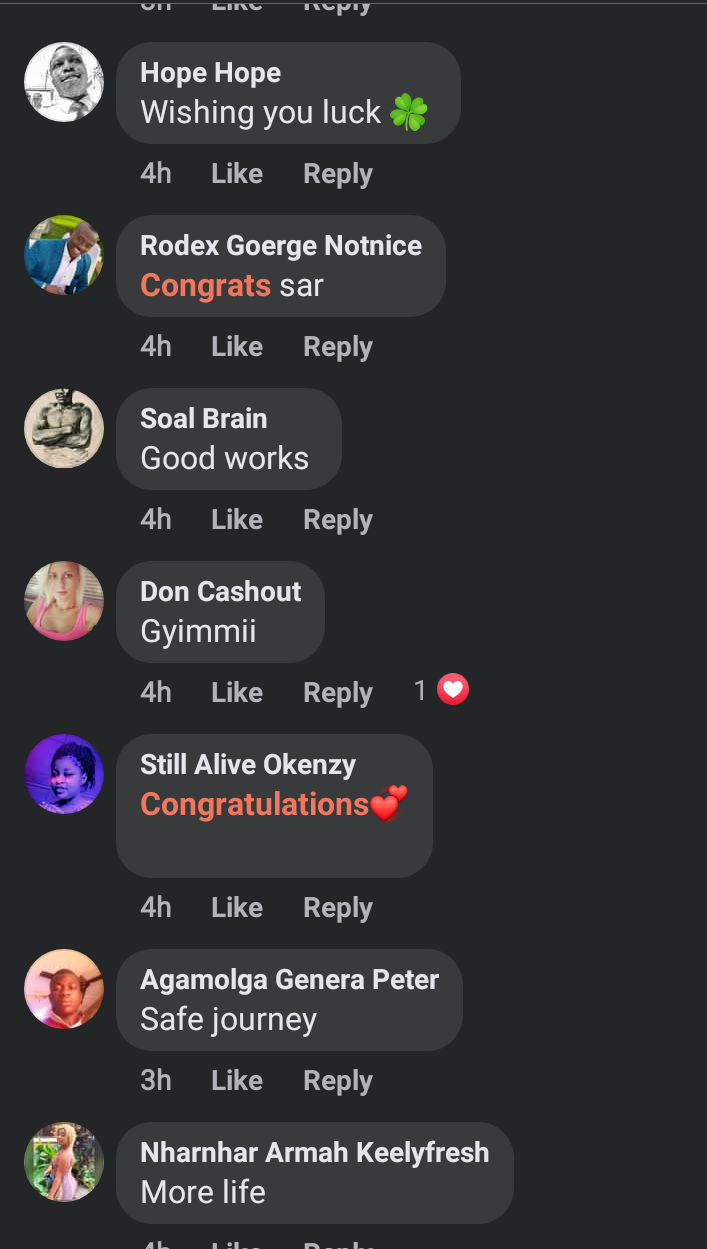Reply to Rodex Goerge Notnice's comment
707x1249 pixels.
click(338, 347)
